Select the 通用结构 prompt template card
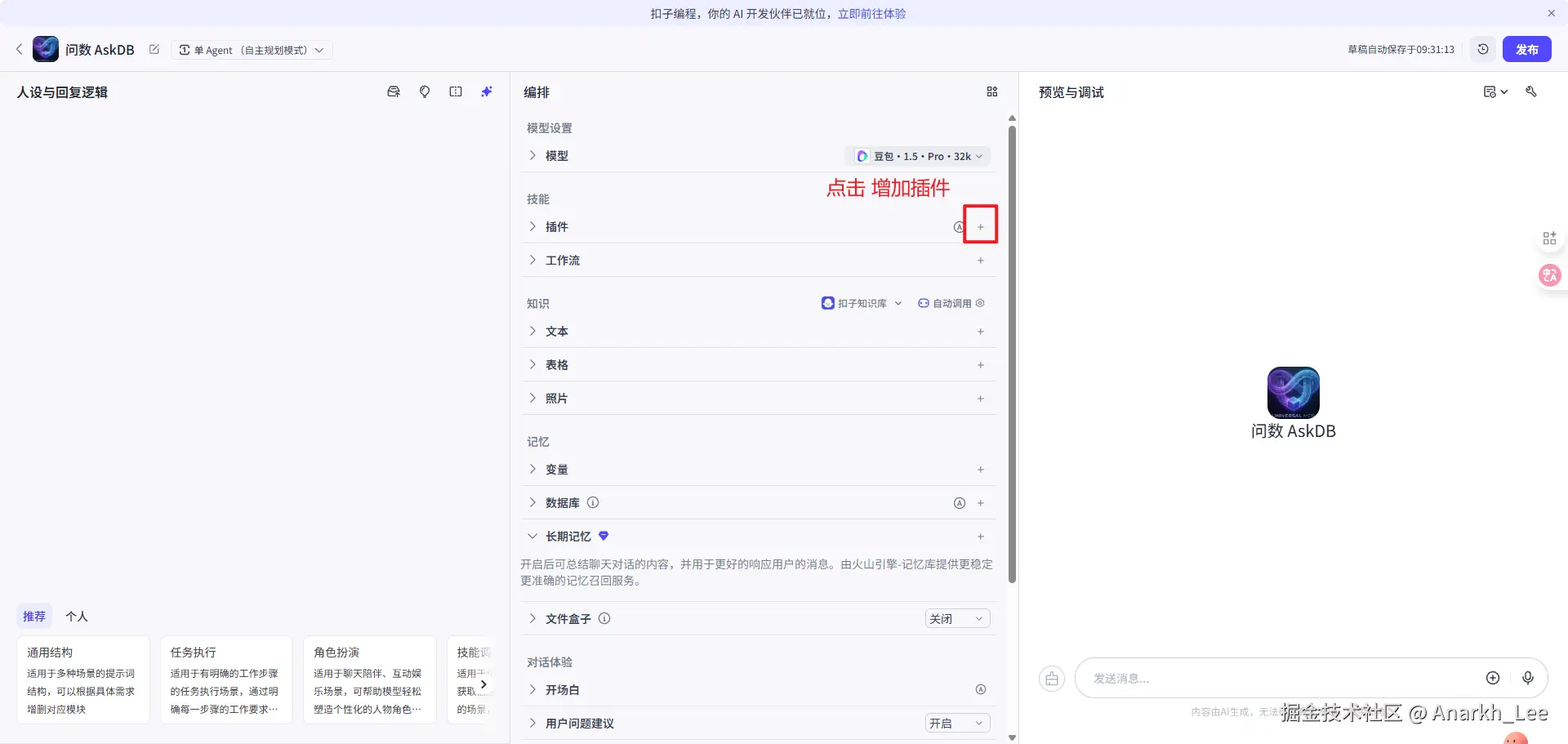 (x=83, y=679)
